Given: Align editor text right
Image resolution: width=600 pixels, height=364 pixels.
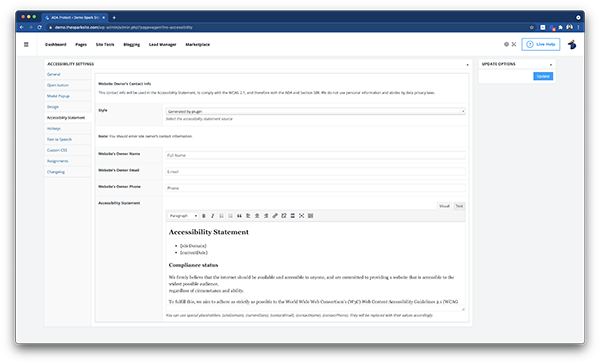Looking at the screenshot, I should pyautogui.click(x=266, y=216).
